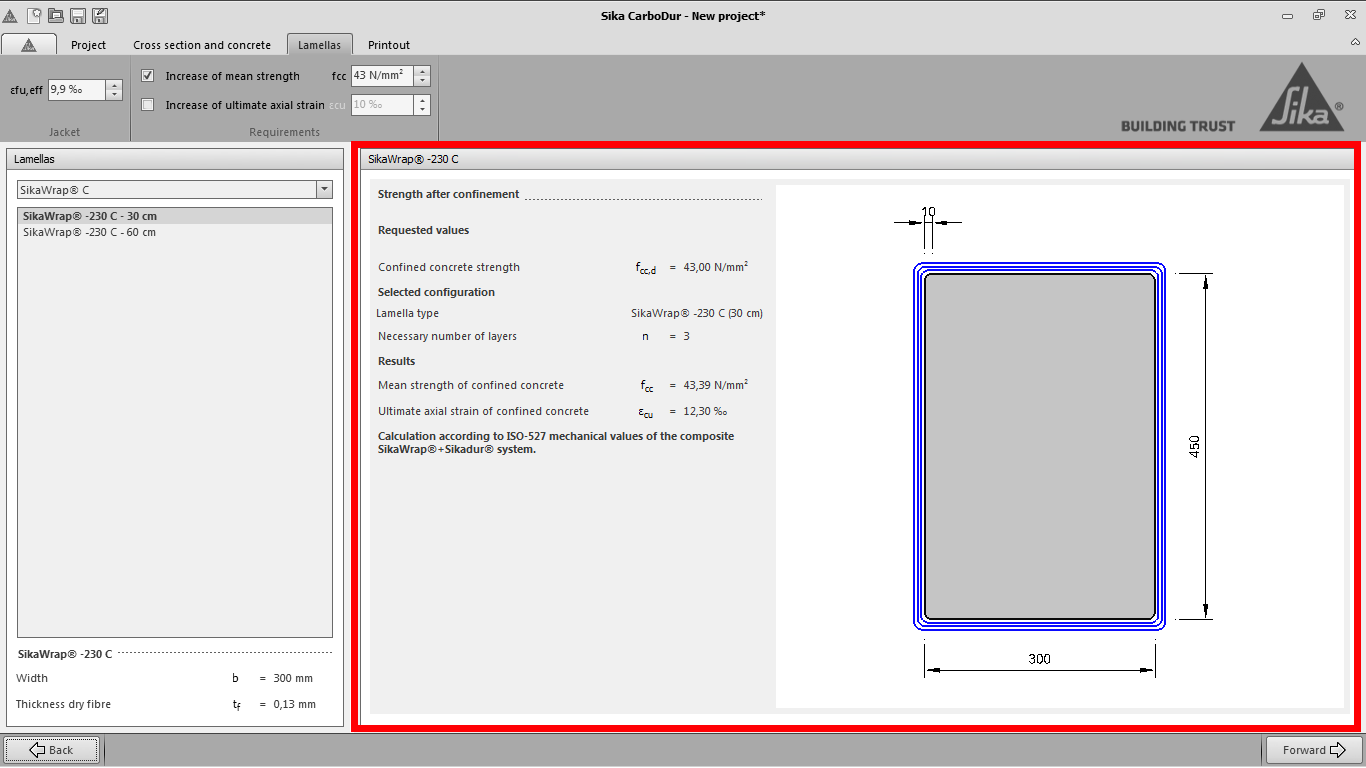Image resolution: width=1366 pixels, height=768 pixels.
Task: Select SikaWrap® -230 C - 30 cm lamella
Action: [x=175, y=216]
